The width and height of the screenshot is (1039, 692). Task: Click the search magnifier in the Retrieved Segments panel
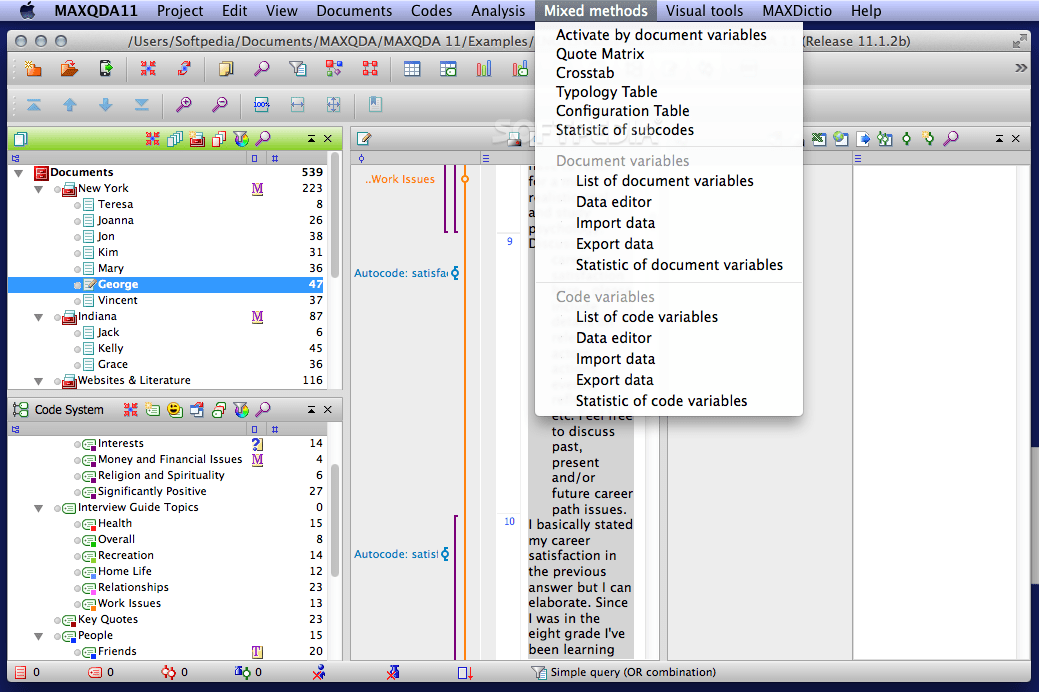[x=951, y=139]
